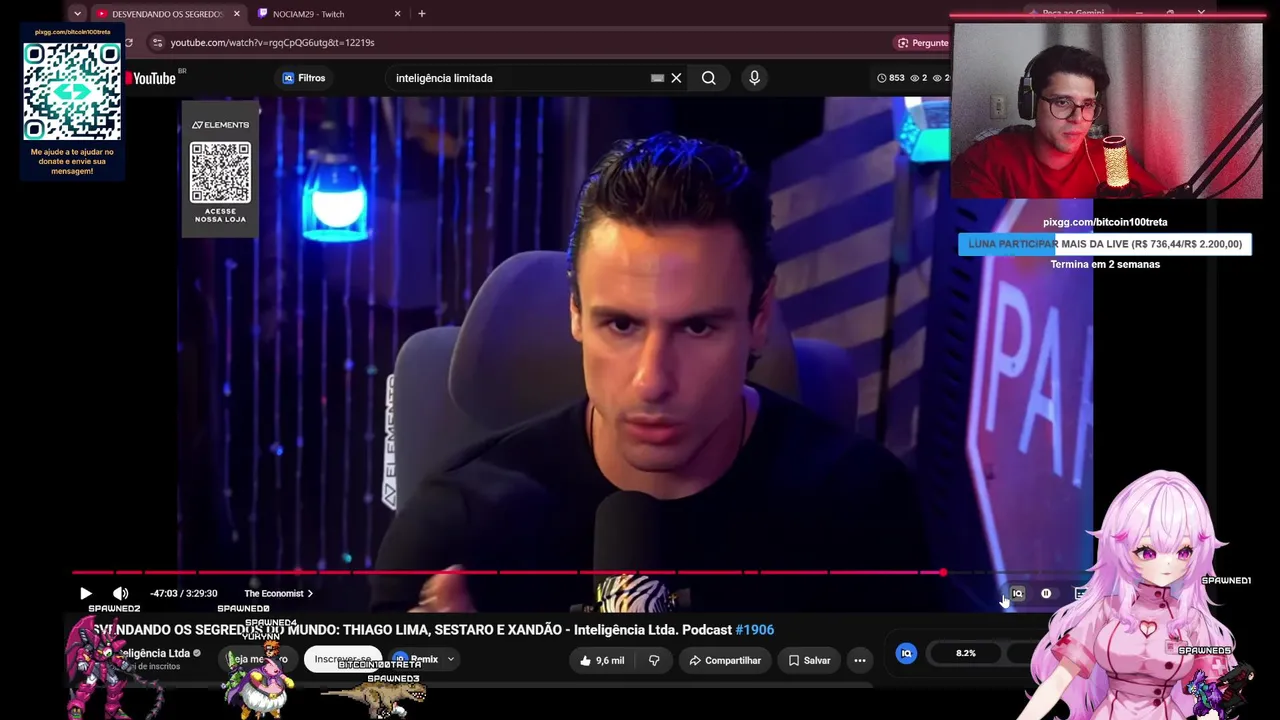
Task: Click the Compartilhar share button
Action: (725, 660)
